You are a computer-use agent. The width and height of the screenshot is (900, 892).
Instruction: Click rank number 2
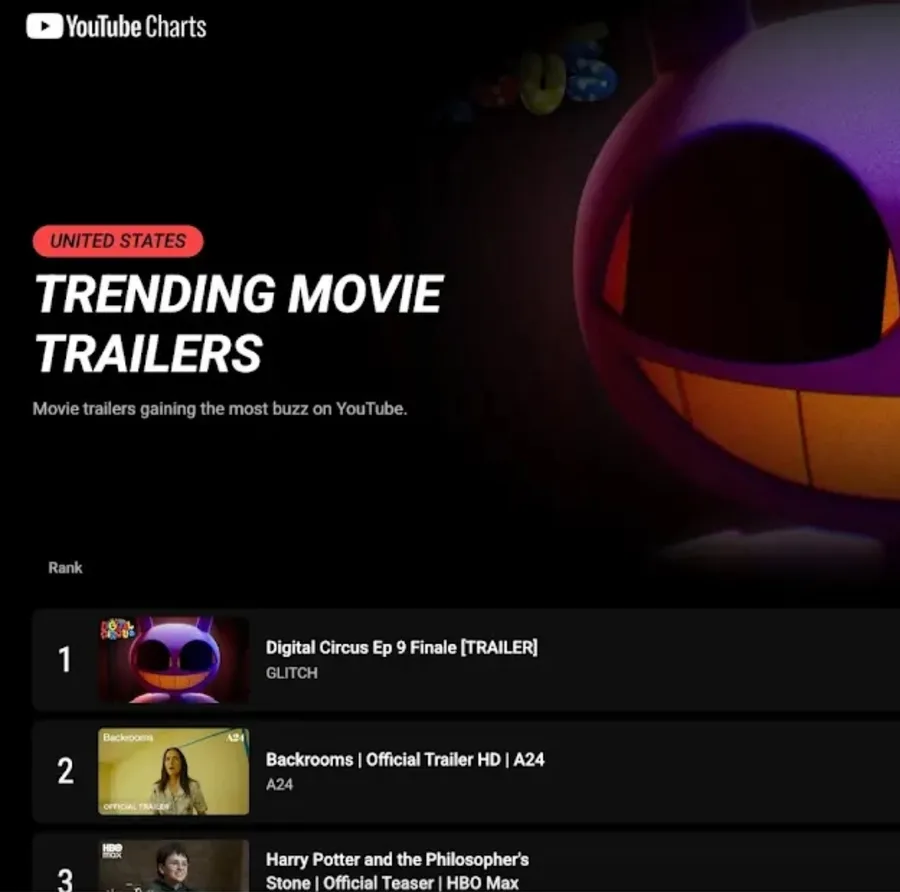[x=65, y=771]
